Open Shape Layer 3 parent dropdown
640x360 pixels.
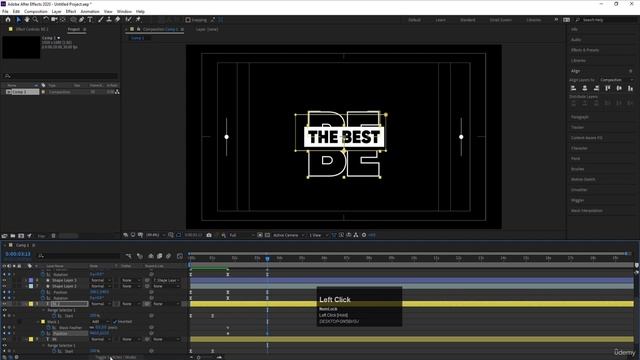[x=166, y=280]
